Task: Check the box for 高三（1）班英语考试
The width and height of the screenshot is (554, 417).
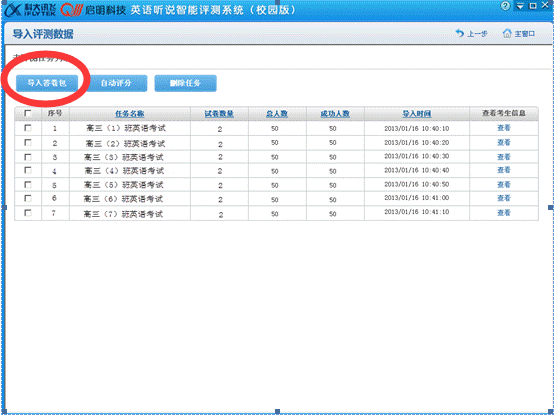Action: (28, 128)
